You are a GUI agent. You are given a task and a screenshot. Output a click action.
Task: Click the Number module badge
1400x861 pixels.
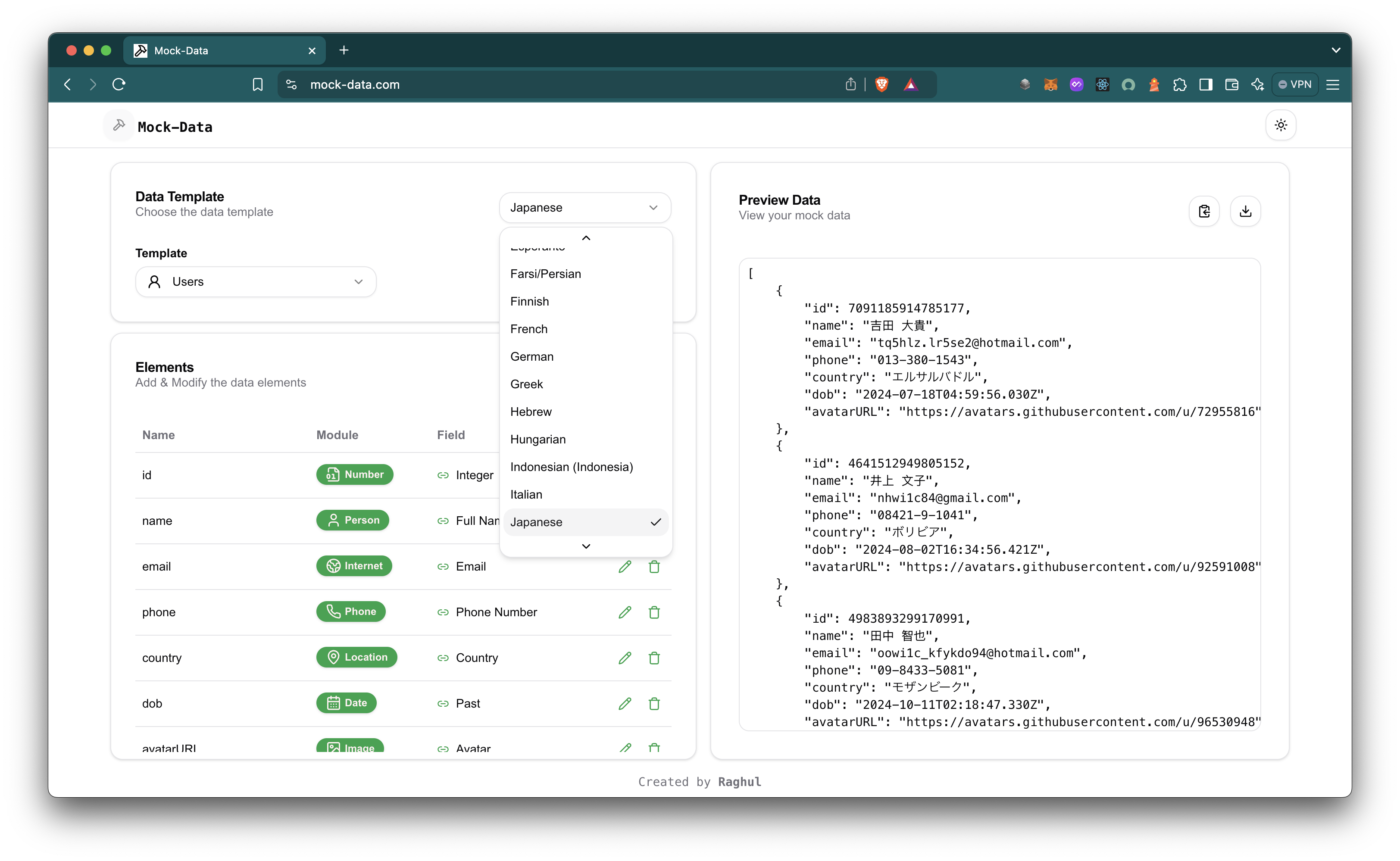click(354, 474)
